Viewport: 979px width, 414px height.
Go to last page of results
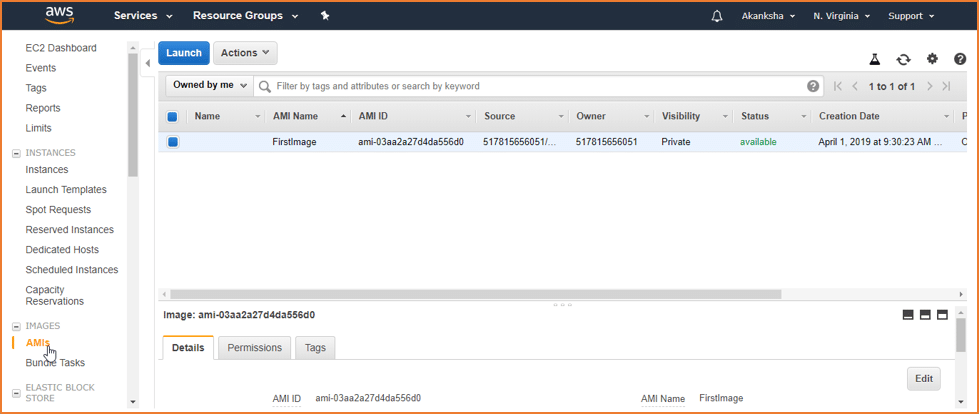[x=946, y=86]
